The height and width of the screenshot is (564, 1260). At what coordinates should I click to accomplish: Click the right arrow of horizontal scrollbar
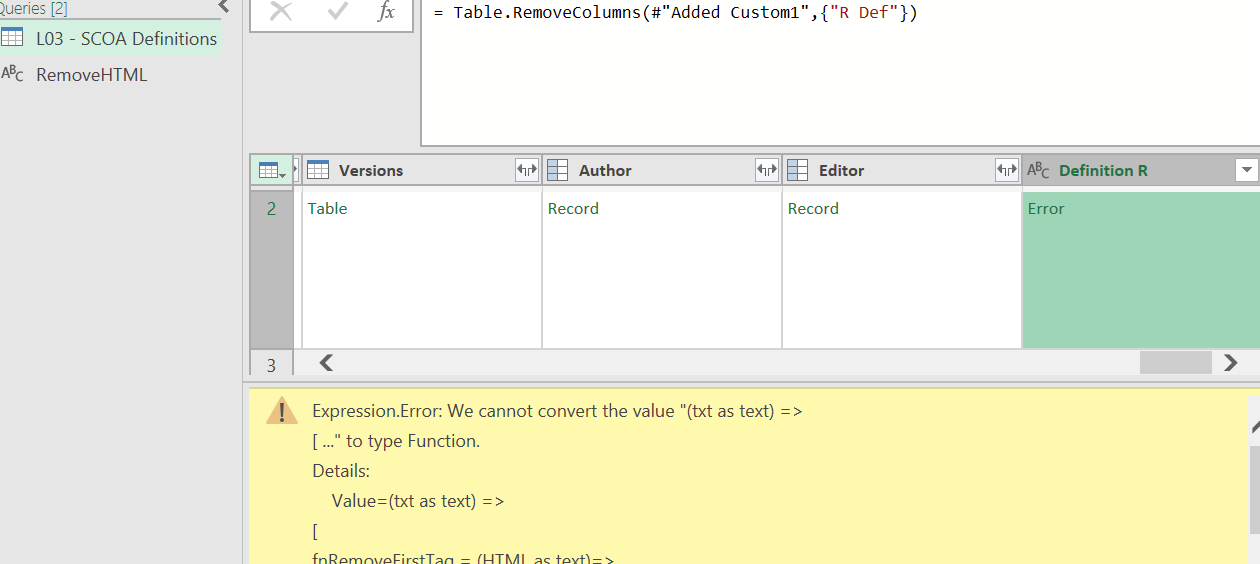[1231, 362]
